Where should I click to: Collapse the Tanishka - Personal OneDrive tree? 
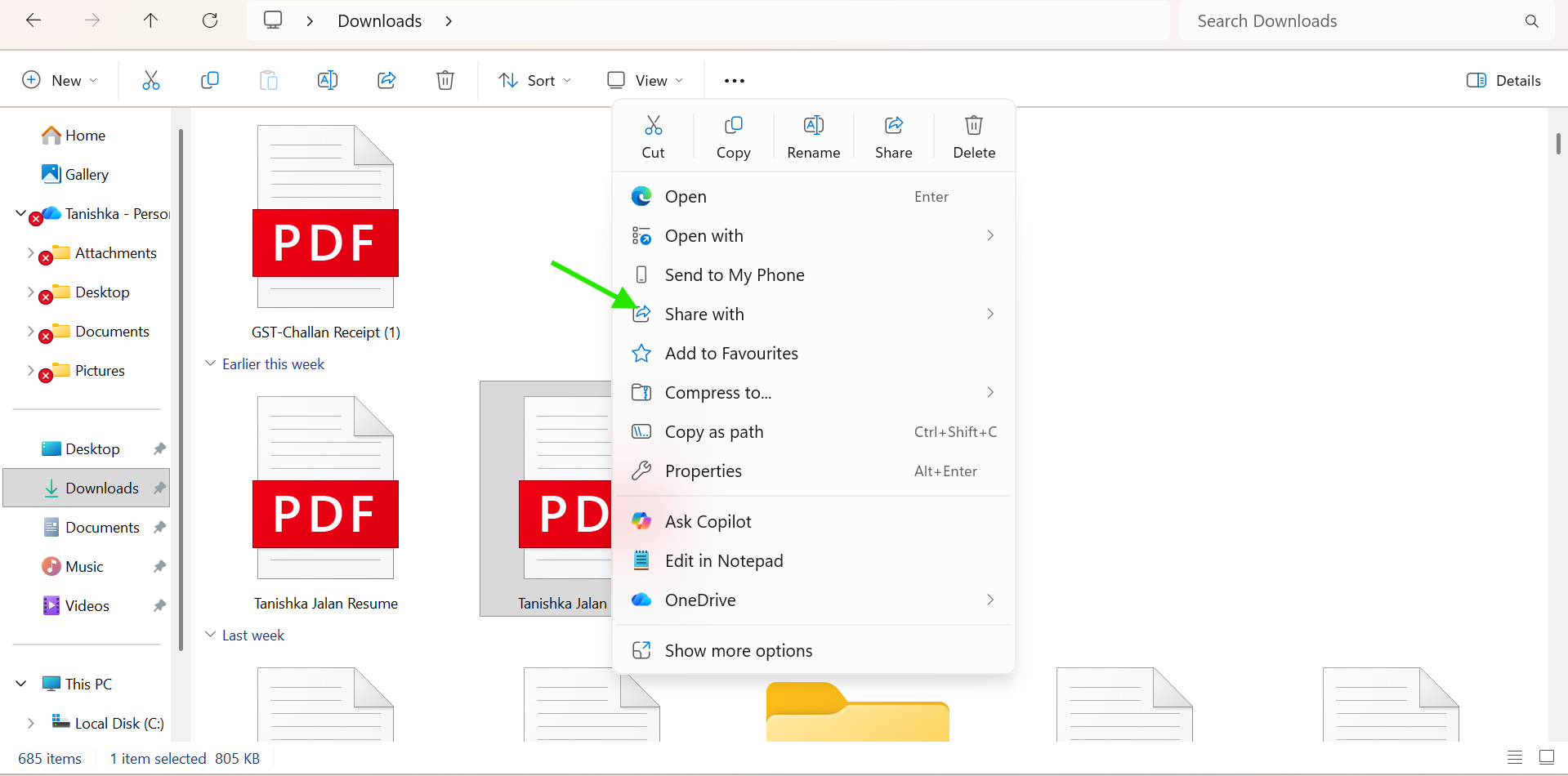click(21, 213)
